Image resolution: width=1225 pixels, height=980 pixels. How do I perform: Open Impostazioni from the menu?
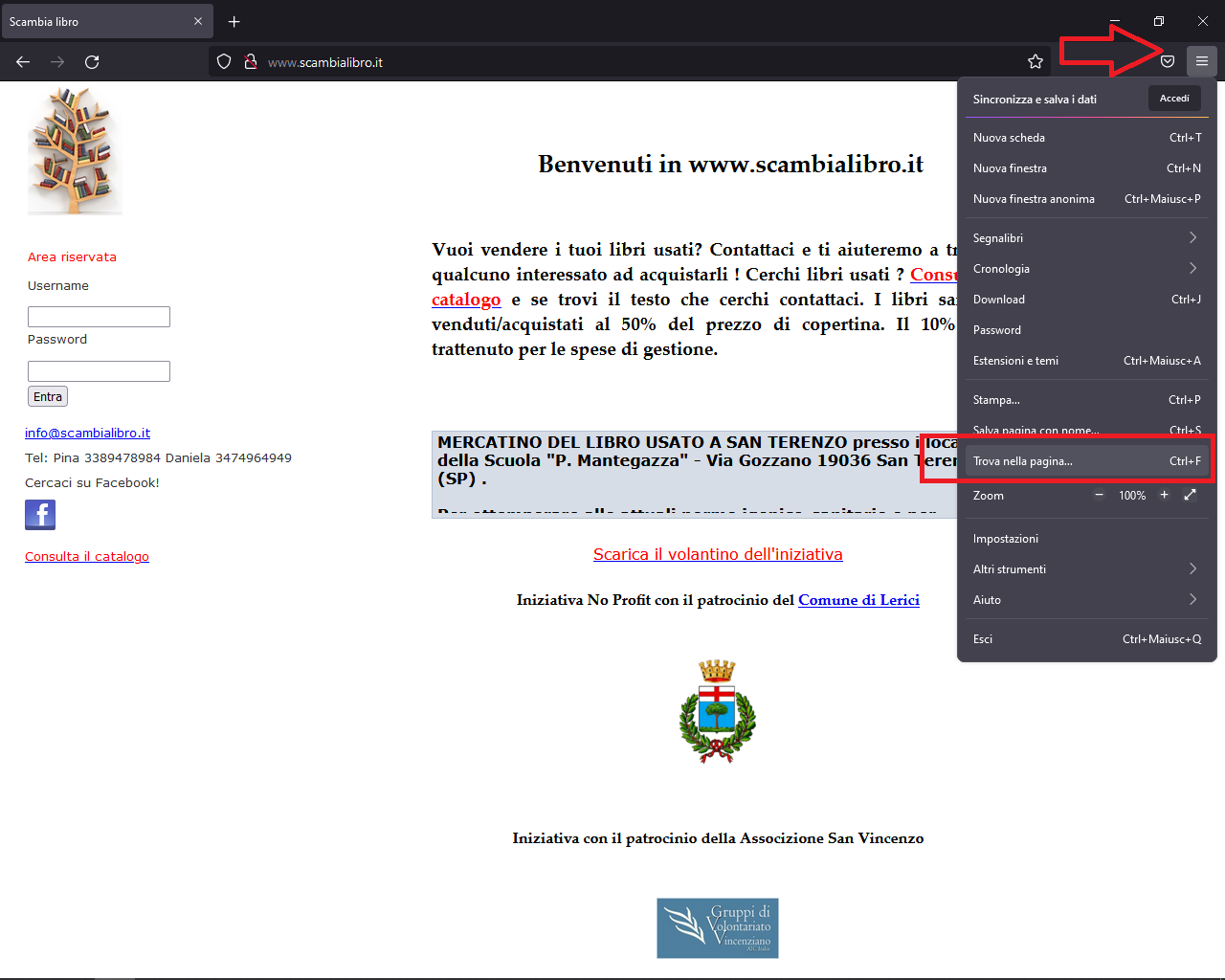tap(1087, 539)
